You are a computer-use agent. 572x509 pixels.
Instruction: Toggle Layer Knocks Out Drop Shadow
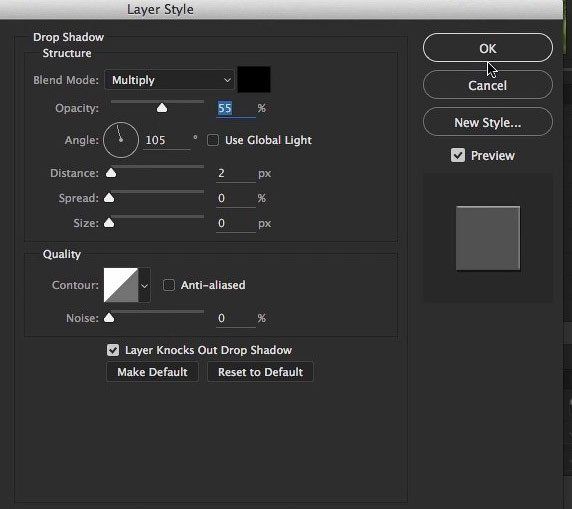pos(113,350)
